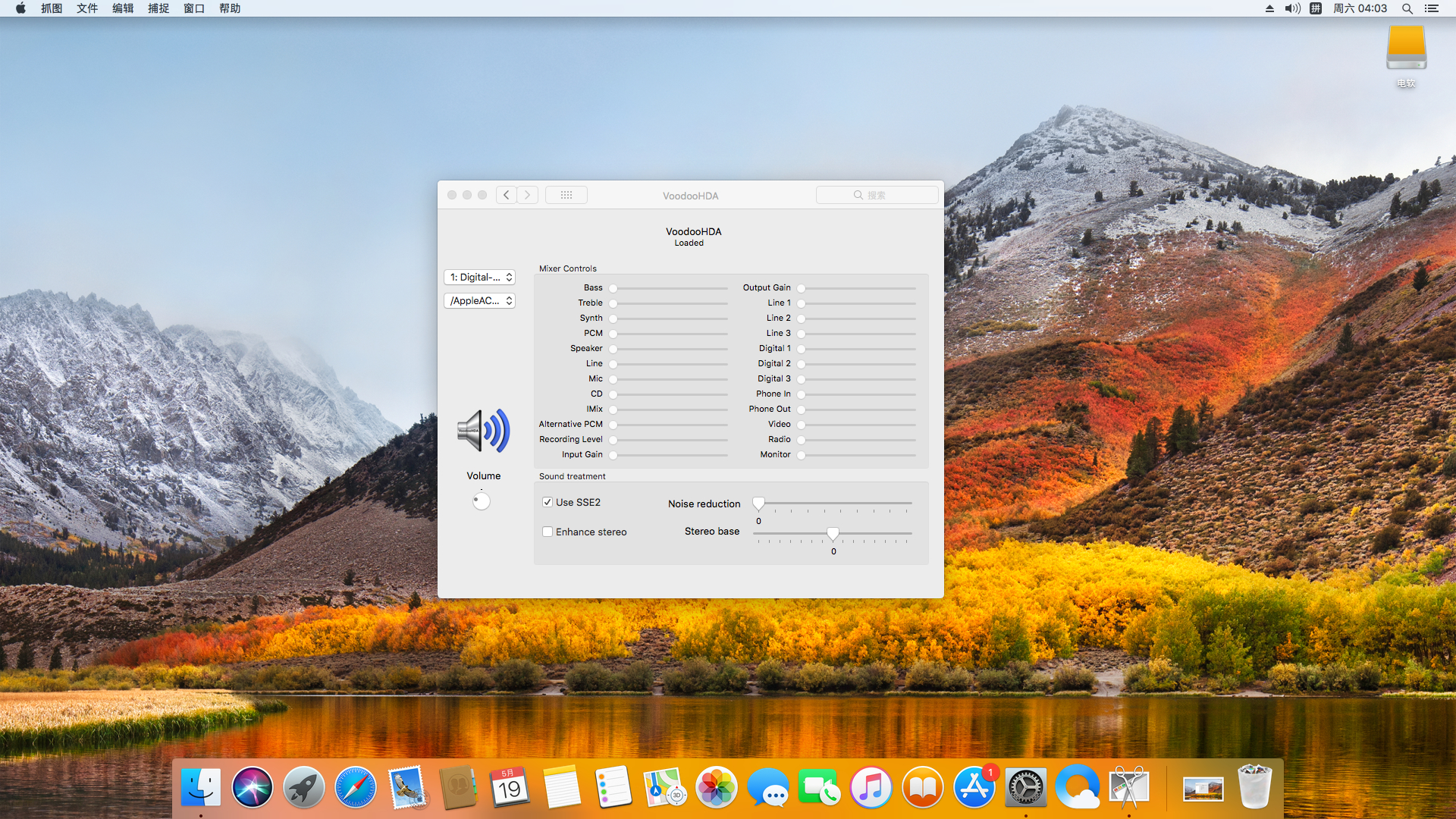
Task: Enable the Enhance stereo checkbox
Action: click(548, 532)
